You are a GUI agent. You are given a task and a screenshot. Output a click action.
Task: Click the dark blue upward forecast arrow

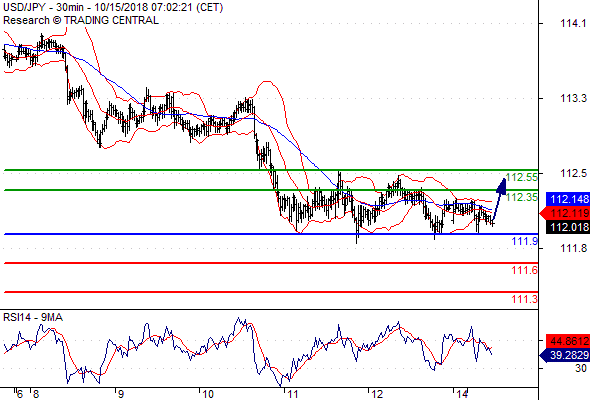pyautogui.click(x=499, y=200)
